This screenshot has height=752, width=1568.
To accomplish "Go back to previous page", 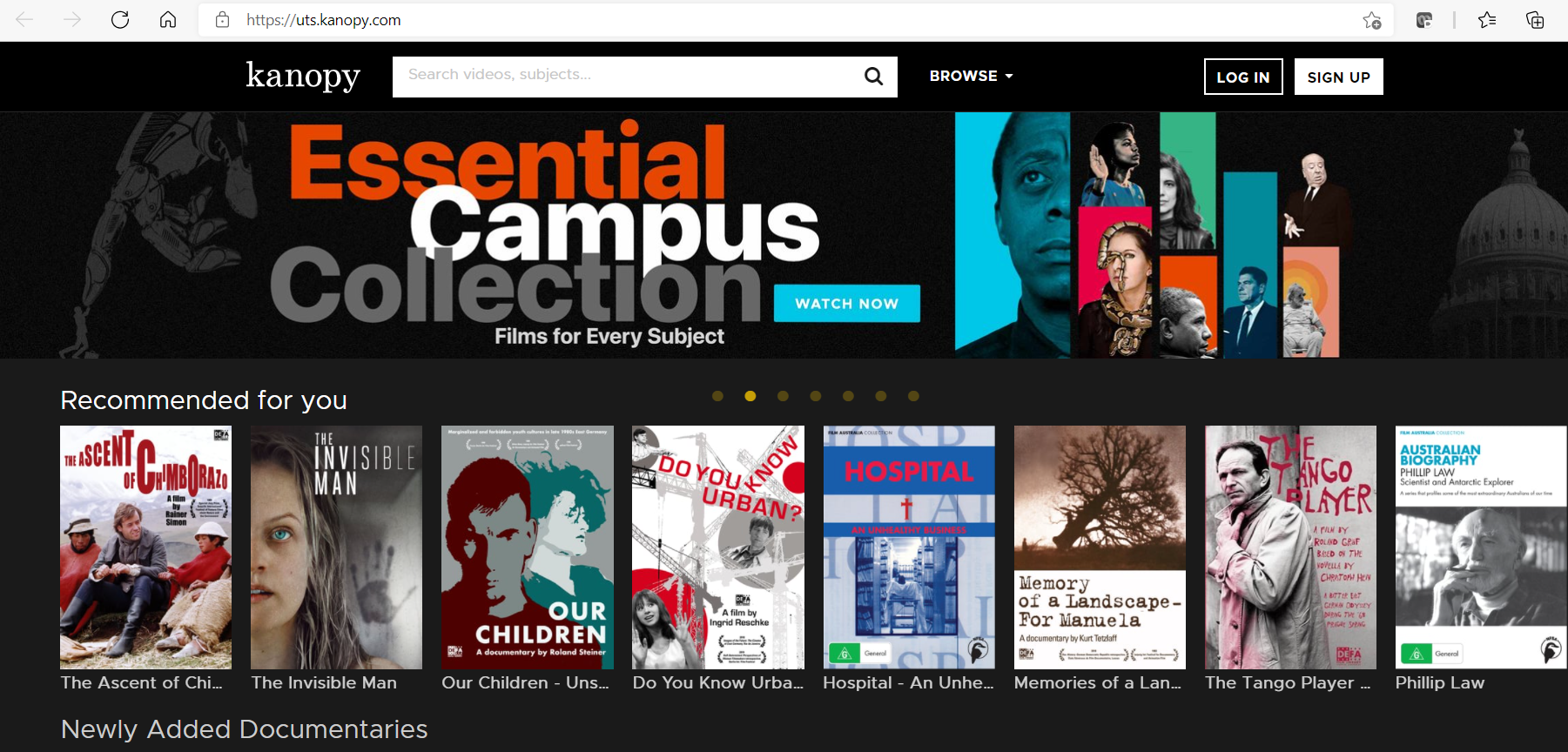I will pyautogui.click(x=24, y=20).
